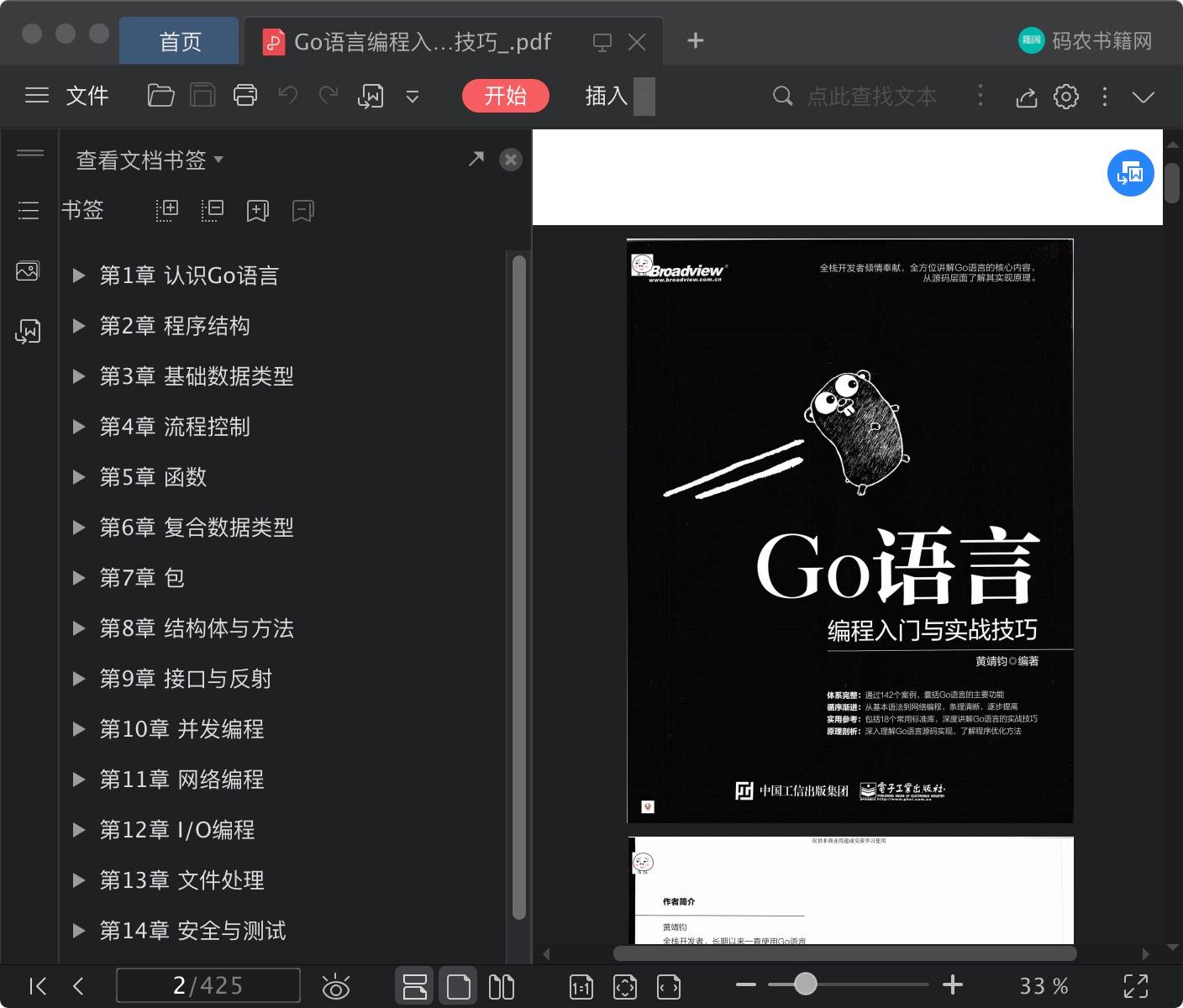Click the zoom out minus button

pos(746,984)
